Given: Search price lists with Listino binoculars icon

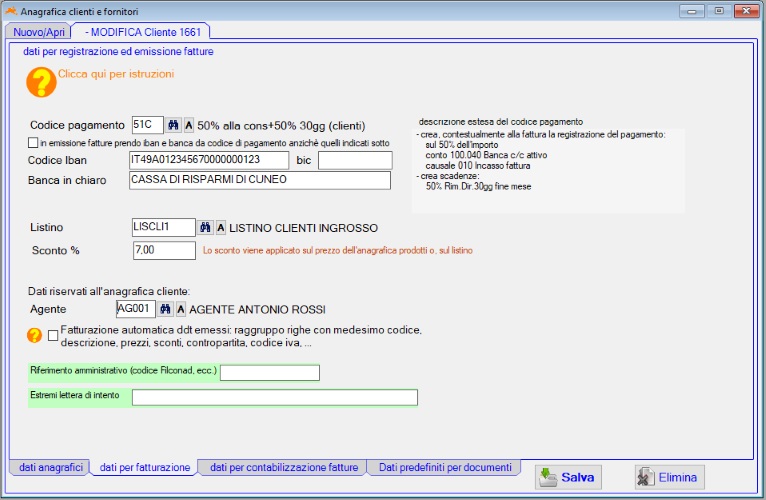Looking at the screenshot, I should (x=205, y=227).
